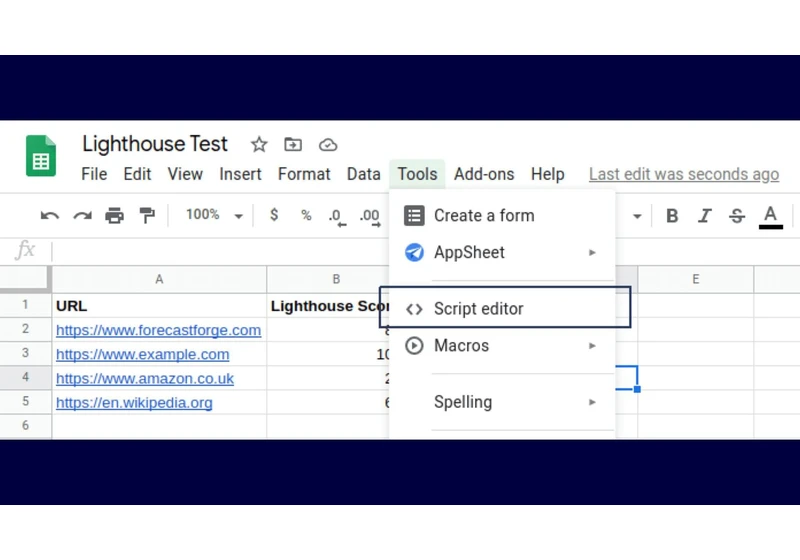Select column E header
Screen dimensions: 800x560
click(695, 279)
